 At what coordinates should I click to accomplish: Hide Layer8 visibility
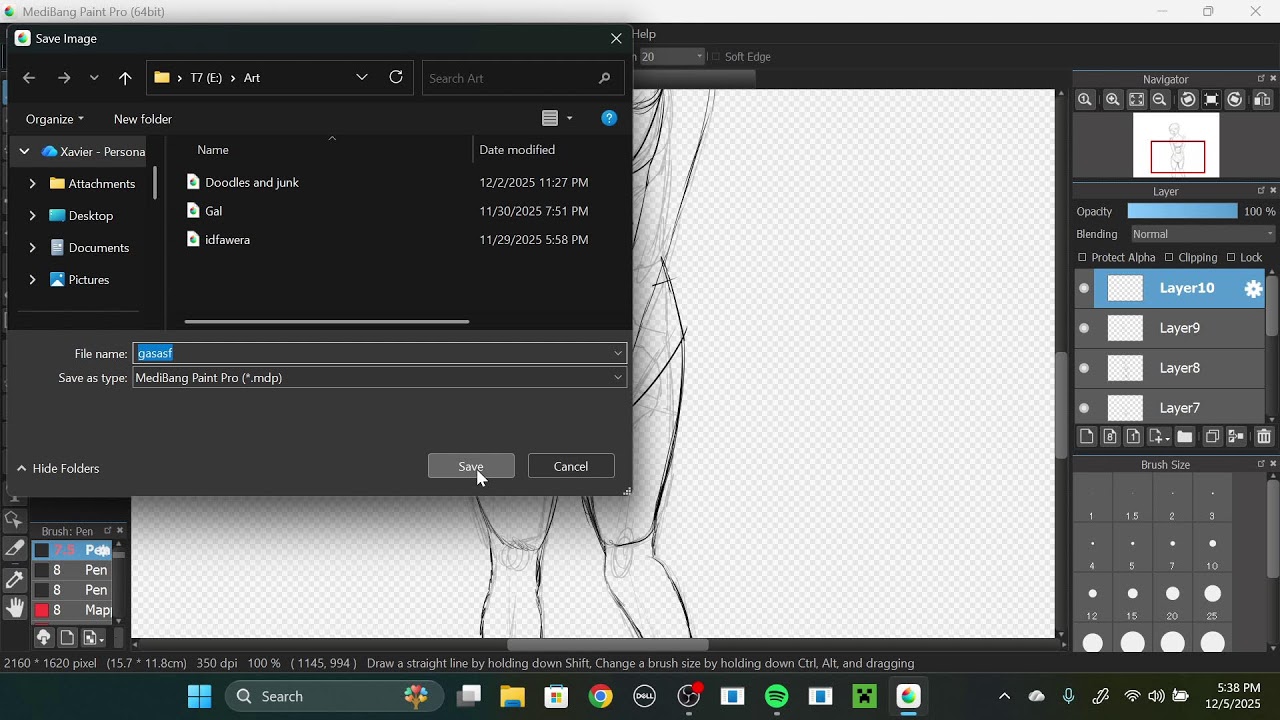click(x=1084, y=368)
